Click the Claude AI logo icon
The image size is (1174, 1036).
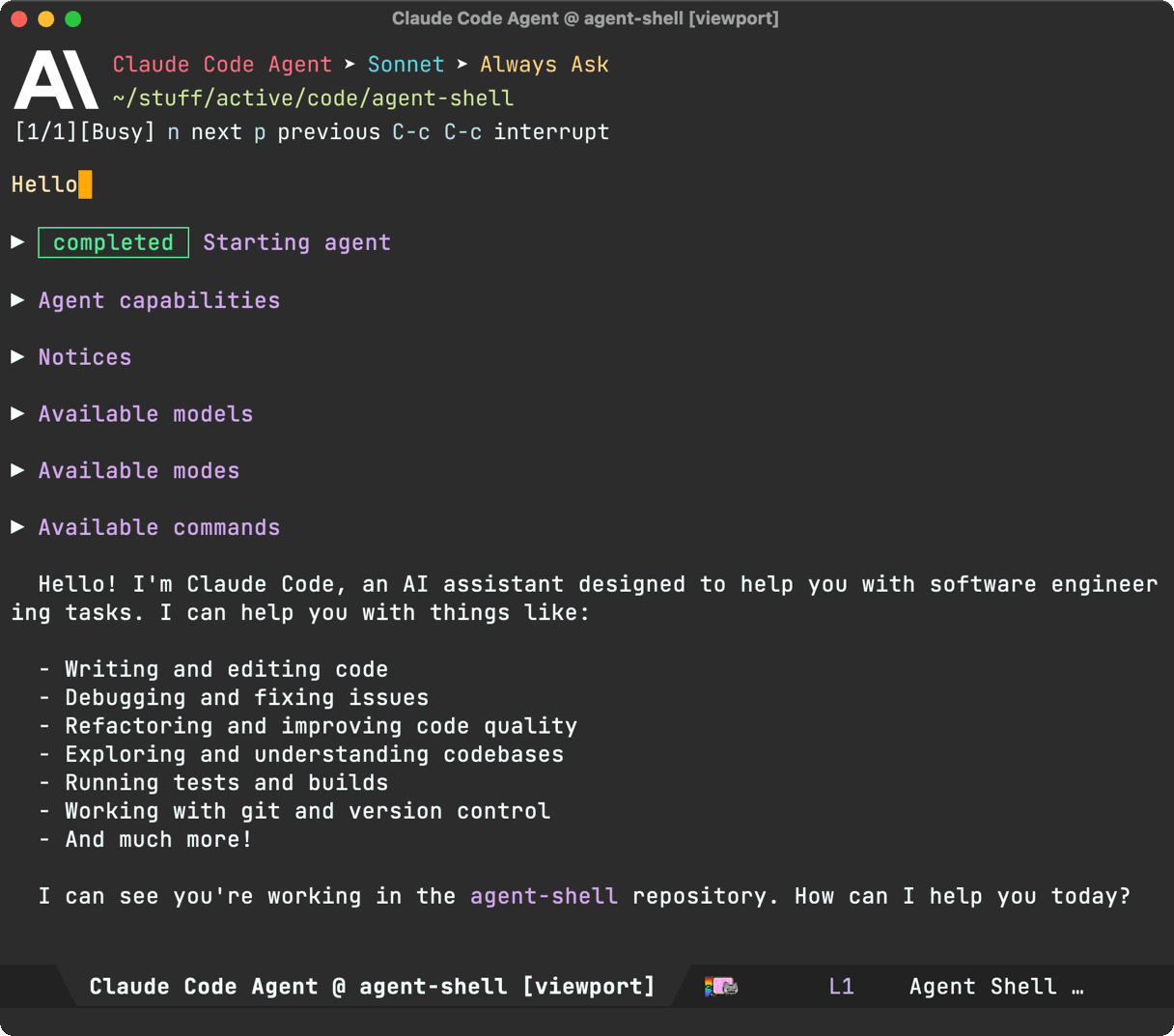coord(55,79)
